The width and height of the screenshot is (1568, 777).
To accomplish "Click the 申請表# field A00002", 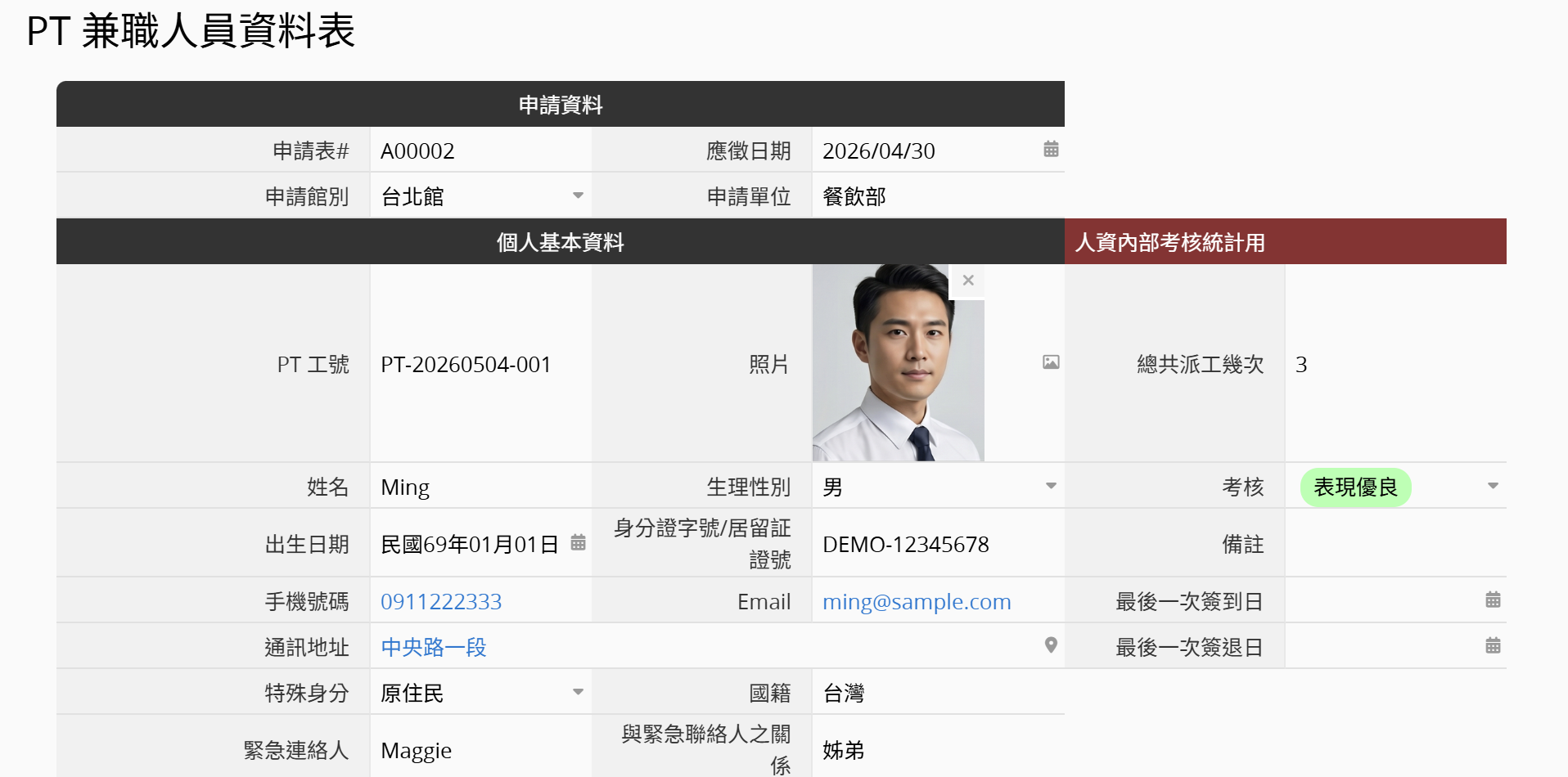I will click(x=480, y=150).
